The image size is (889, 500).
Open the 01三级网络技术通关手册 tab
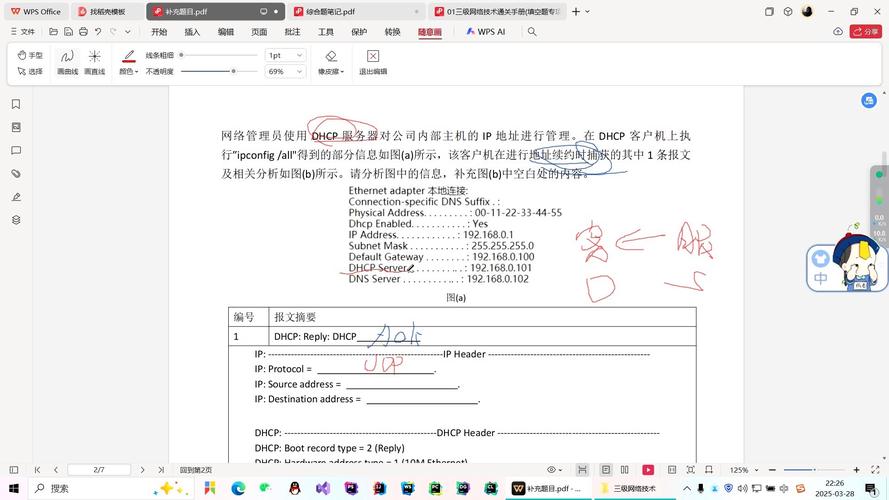pos(498,11)
